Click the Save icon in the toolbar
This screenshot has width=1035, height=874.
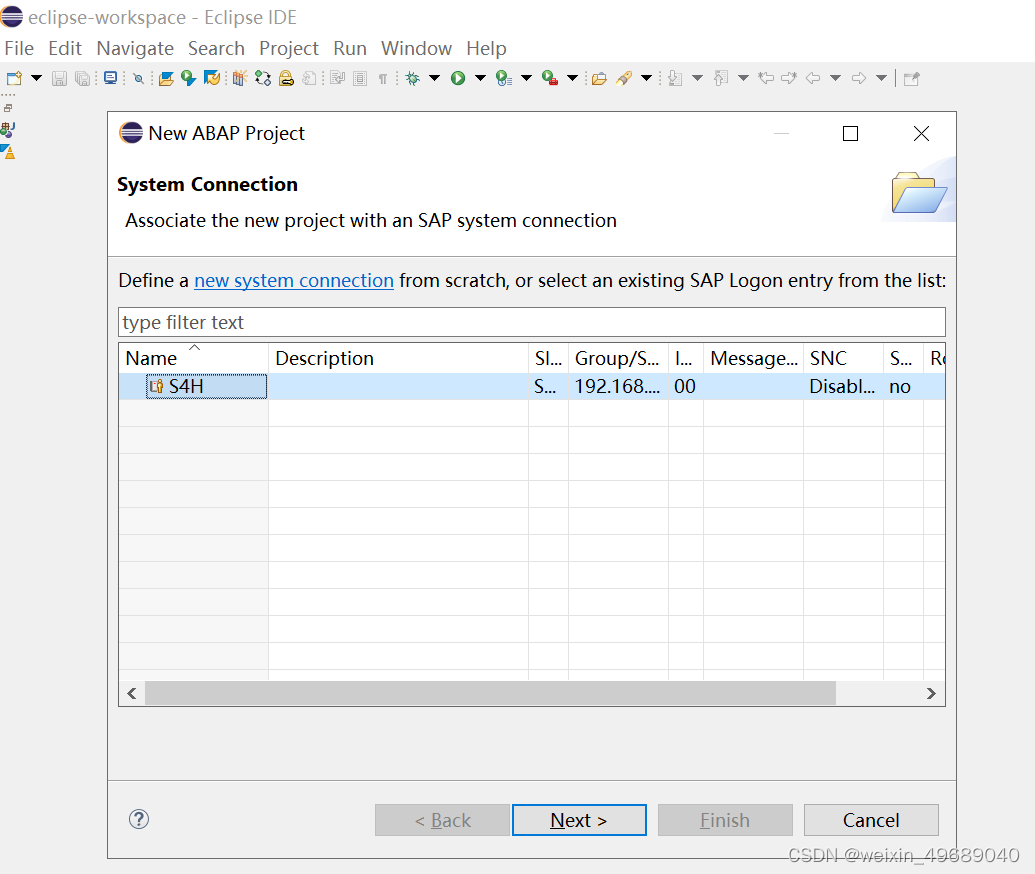59,78
